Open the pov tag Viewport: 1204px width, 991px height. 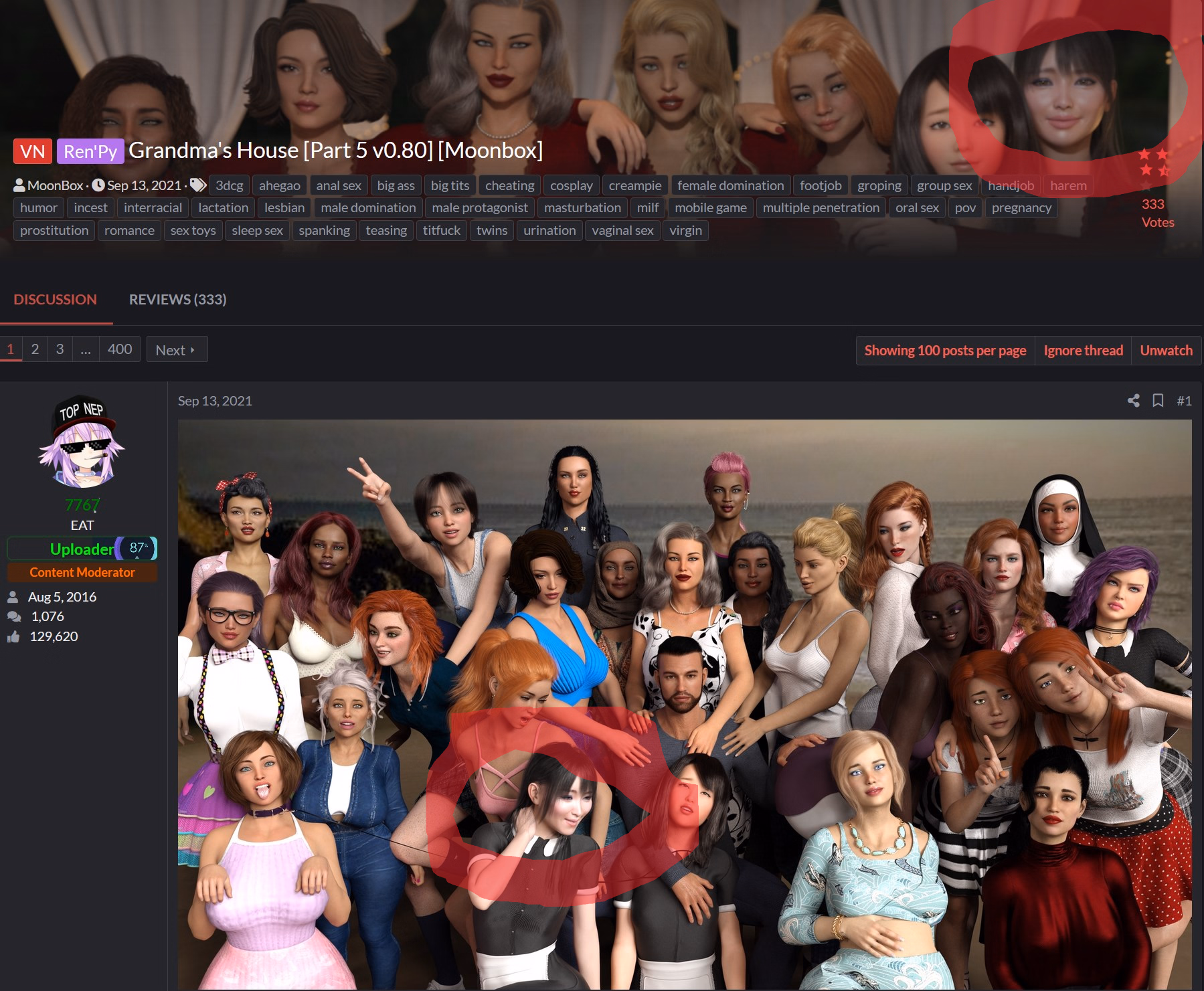(965, 207)
